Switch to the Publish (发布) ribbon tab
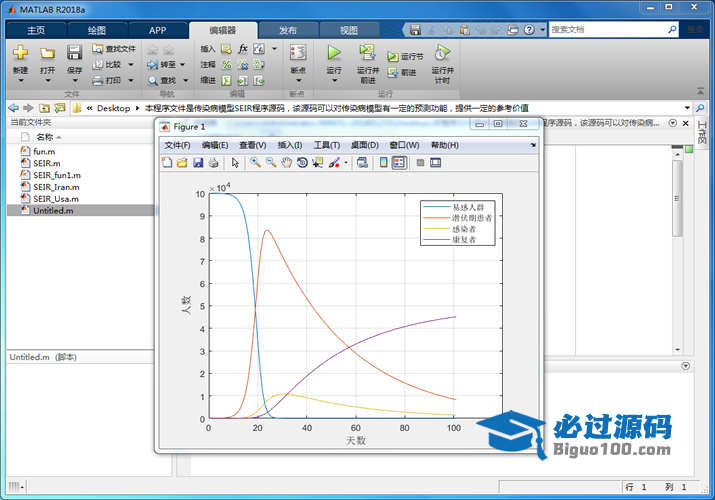This screenshot has height=500, width=715. pyautogui.click(x=287, y=30)
